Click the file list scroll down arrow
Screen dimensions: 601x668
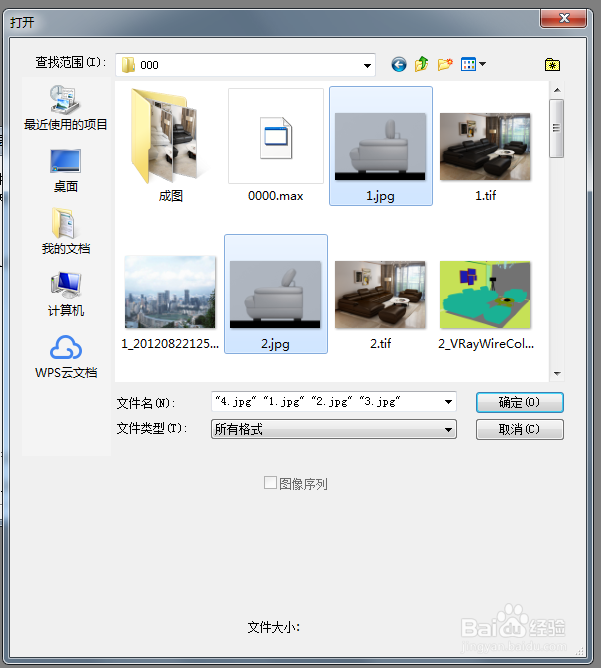click(x=557, y=374)
